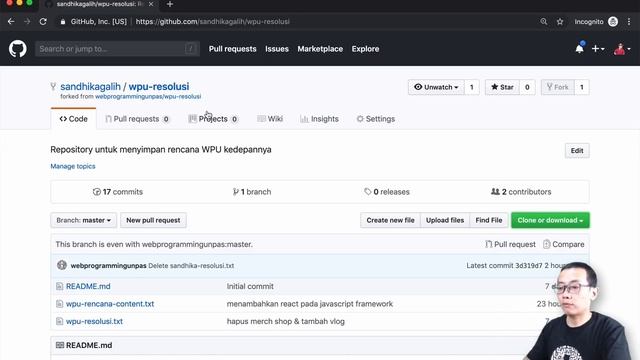Image resolution: width=640 pixels, height=360 pixels.
Task: Click the wpu-resolusi.txt file icon
Action: 60,322
